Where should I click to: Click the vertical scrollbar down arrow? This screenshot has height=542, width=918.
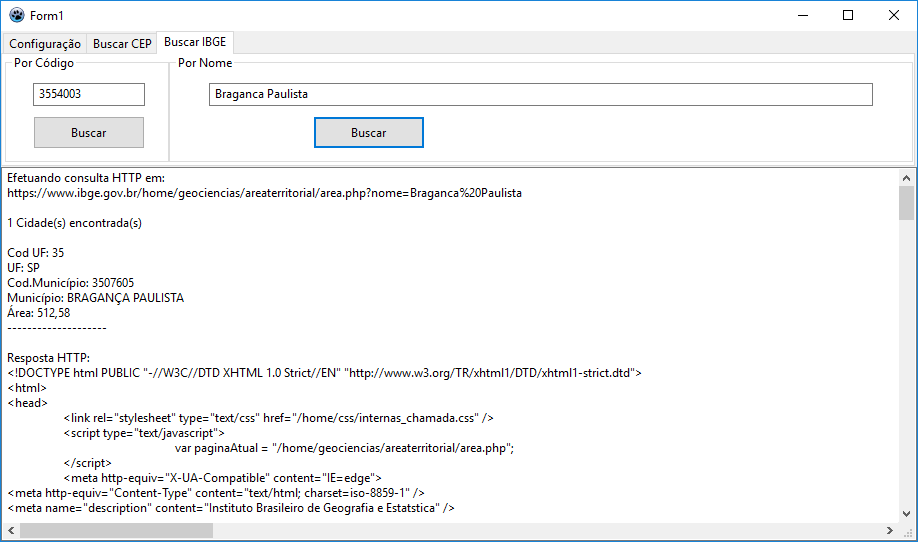[906, 514]
